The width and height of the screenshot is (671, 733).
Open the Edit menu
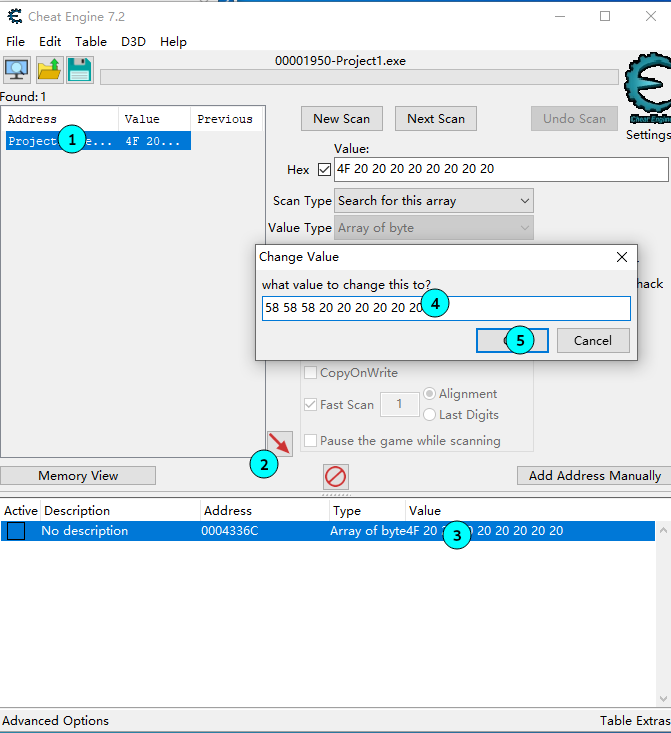(50, 42)
